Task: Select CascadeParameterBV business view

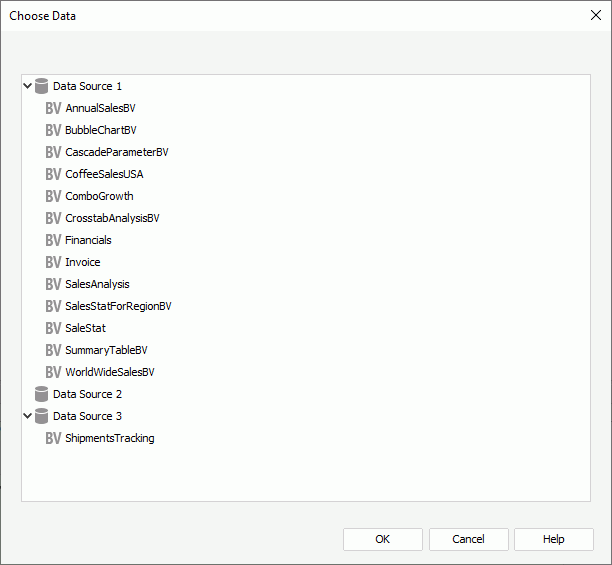Action: pyautogui.click(x=117, y=152)
